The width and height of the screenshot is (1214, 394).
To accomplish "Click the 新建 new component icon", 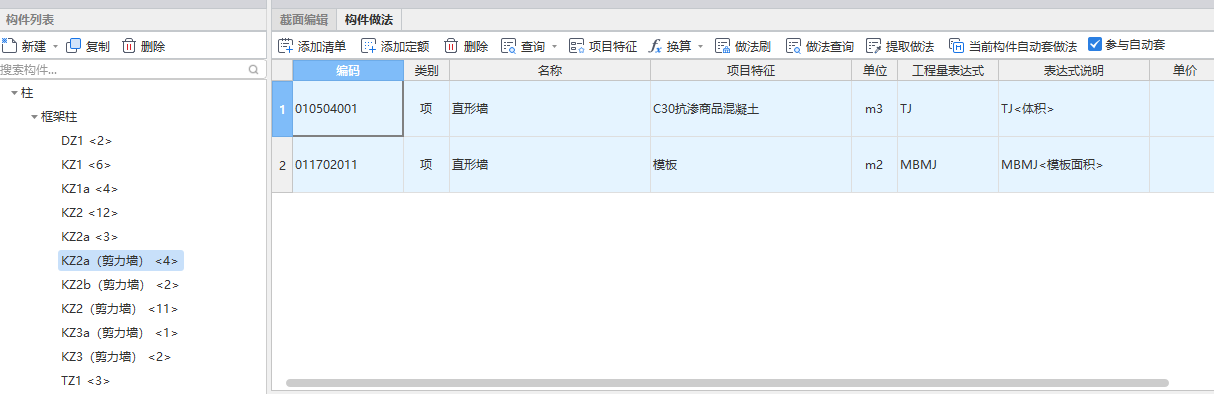I will (10, 46).
